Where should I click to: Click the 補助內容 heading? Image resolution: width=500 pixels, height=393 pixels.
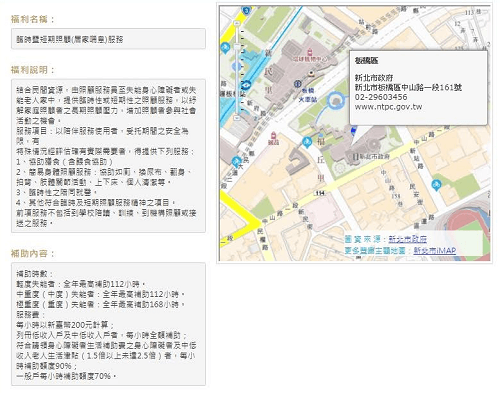tap(32, 253)
